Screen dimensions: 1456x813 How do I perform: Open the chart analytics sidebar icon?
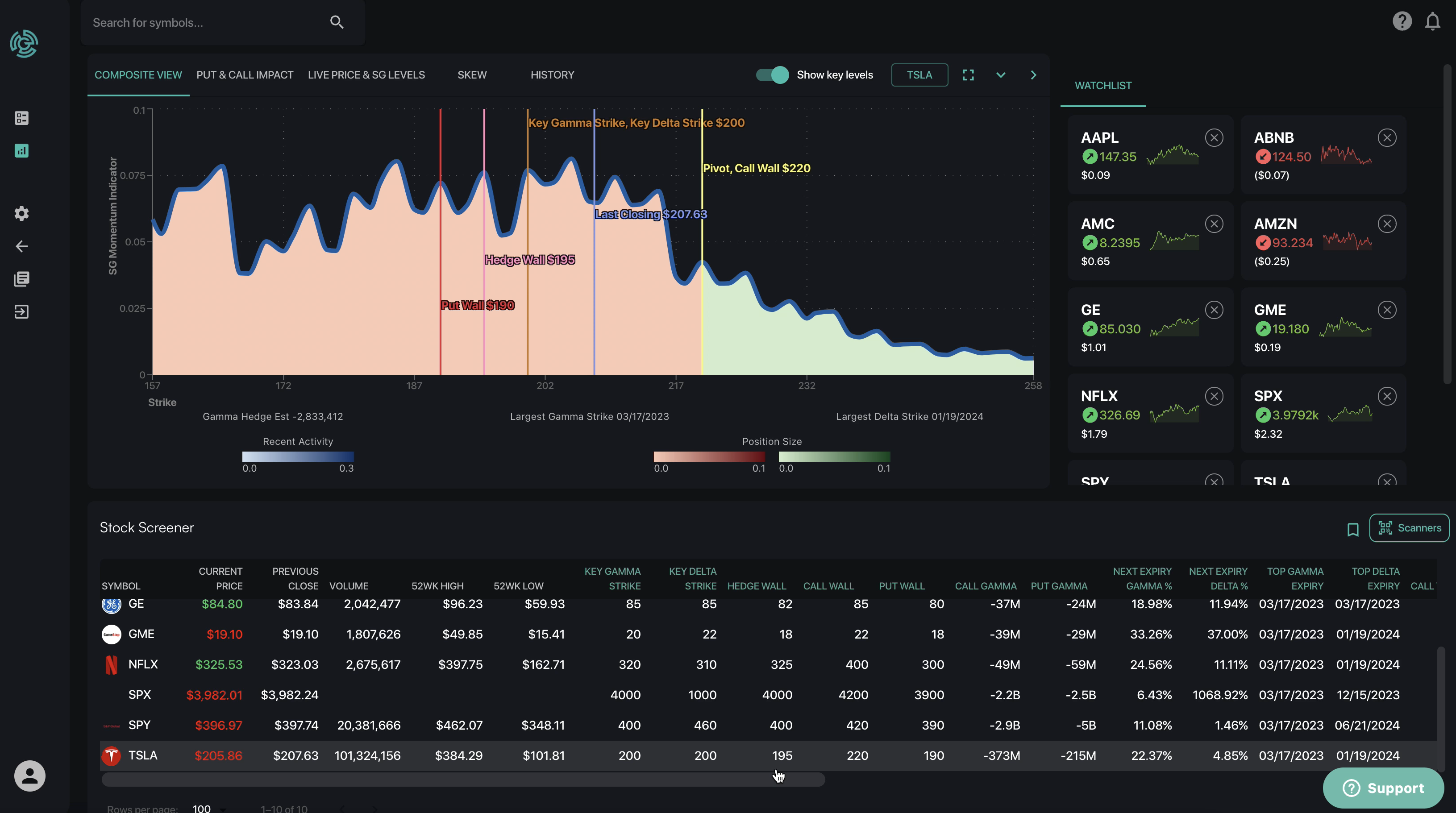(21, 151)
